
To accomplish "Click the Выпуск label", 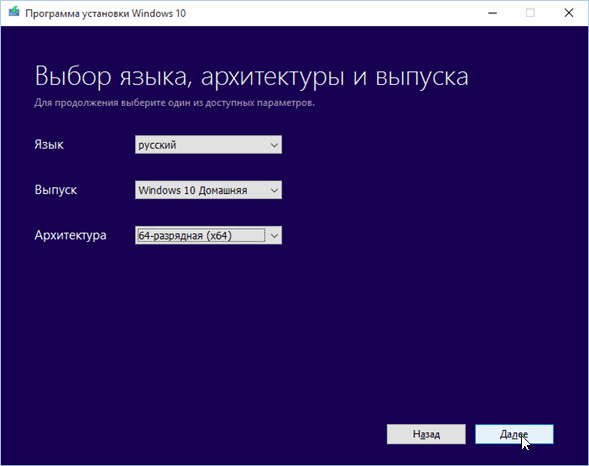I will (x=56, y=190).
